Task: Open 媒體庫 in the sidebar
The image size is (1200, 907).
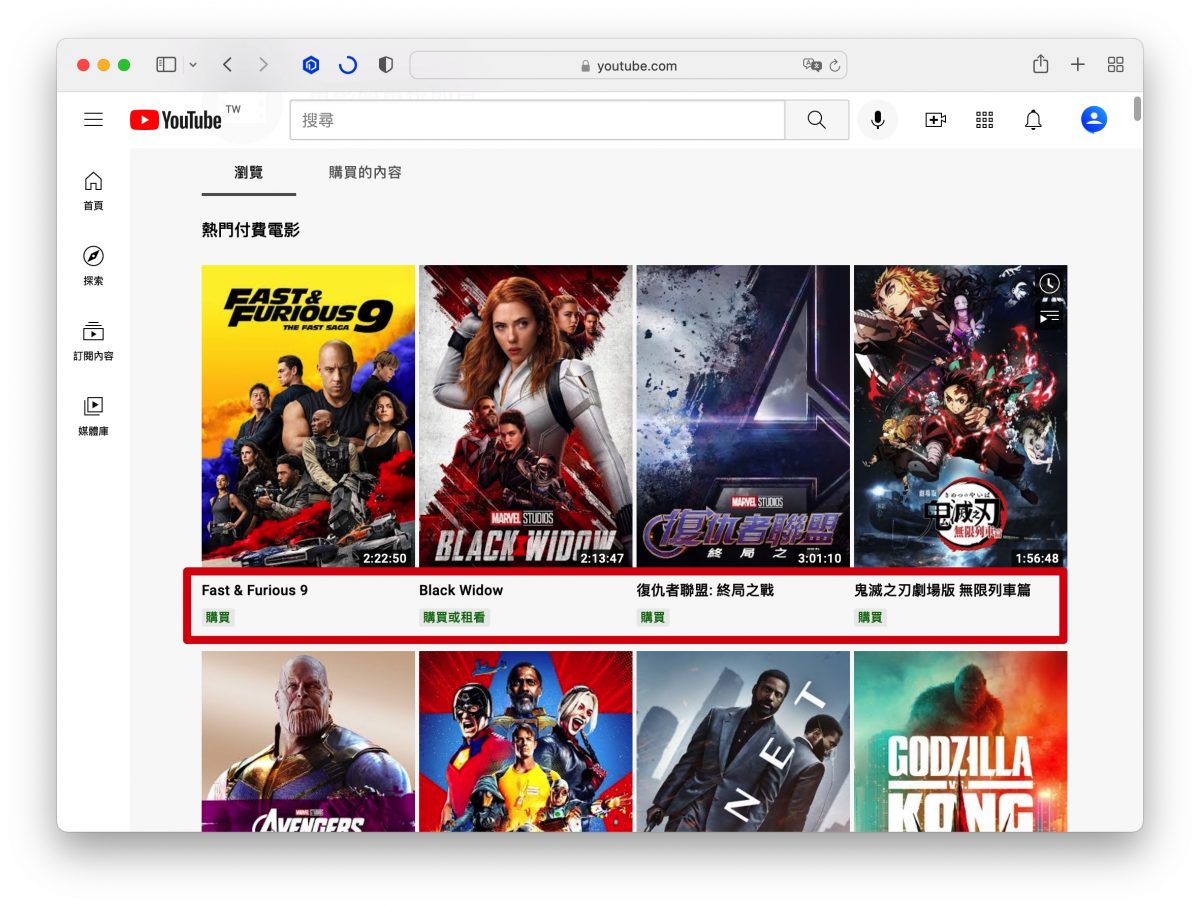Action: tap(93, 415)
